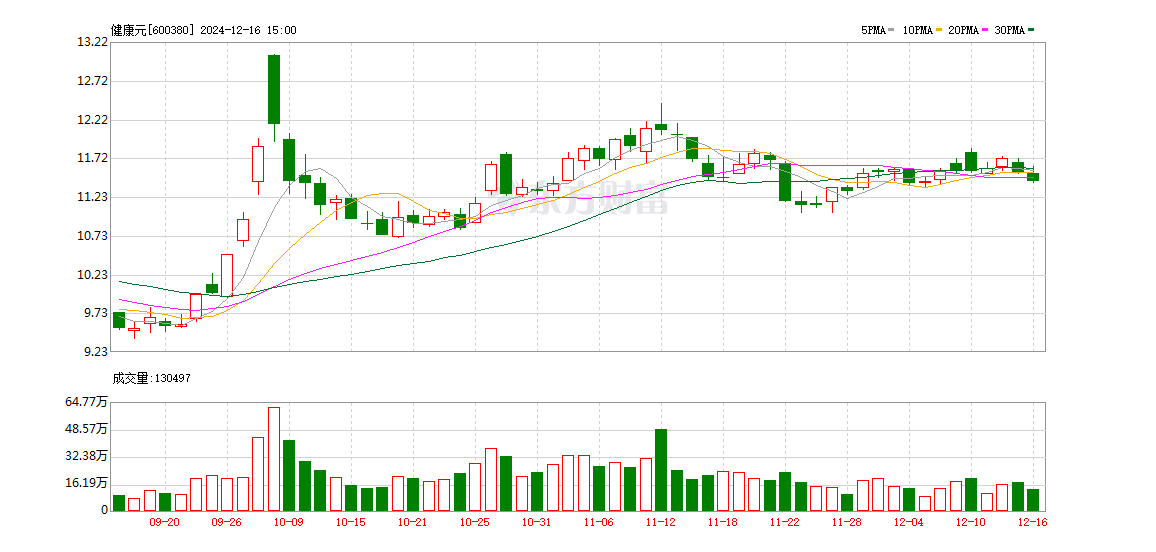Screen dimensions: 1156x552
Task: Click the chart title 健康元[600380]
Action: coord(154,30)
